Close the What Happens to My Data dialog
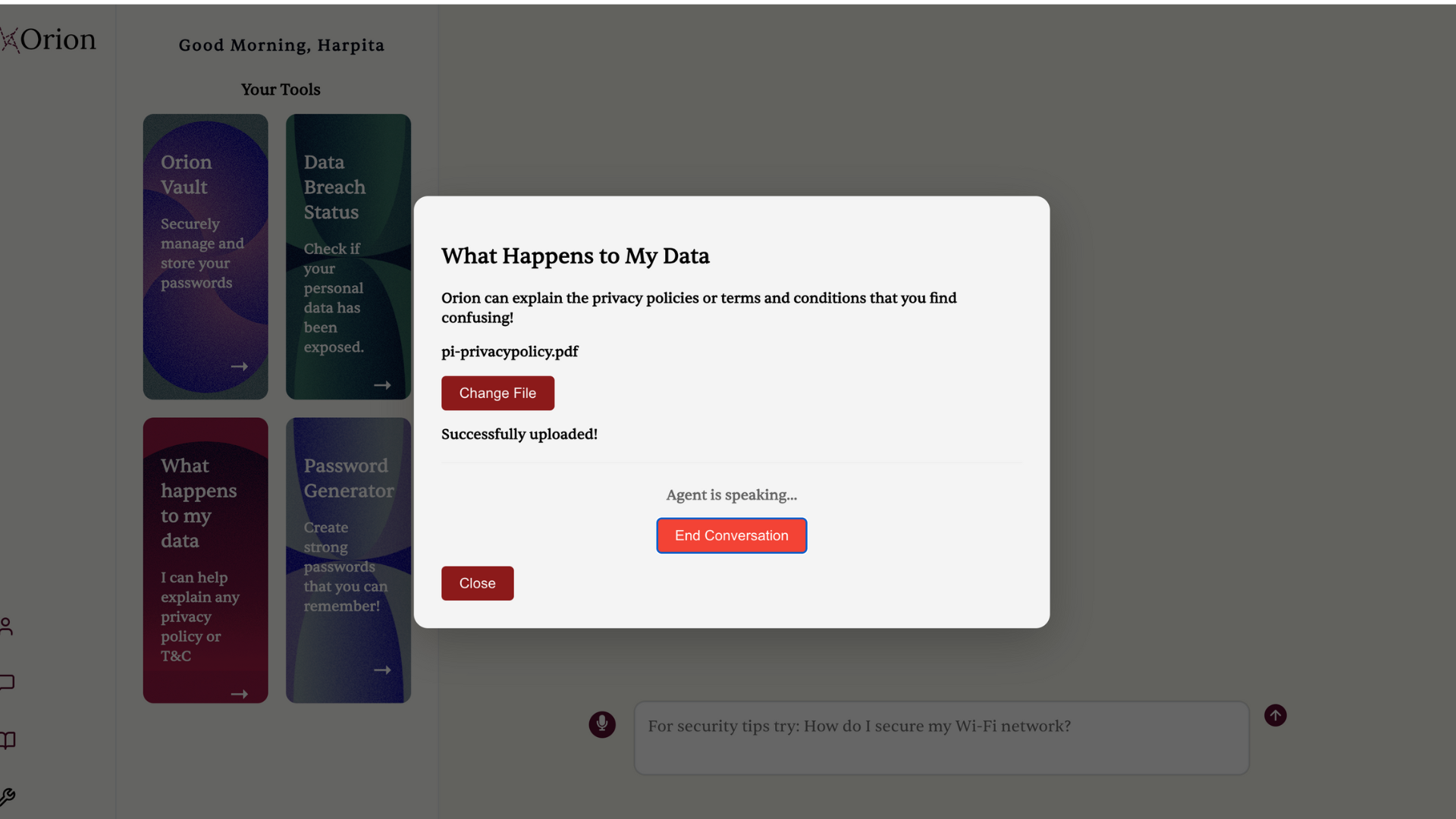1456x819 pixels. click(x=477, y=583)
